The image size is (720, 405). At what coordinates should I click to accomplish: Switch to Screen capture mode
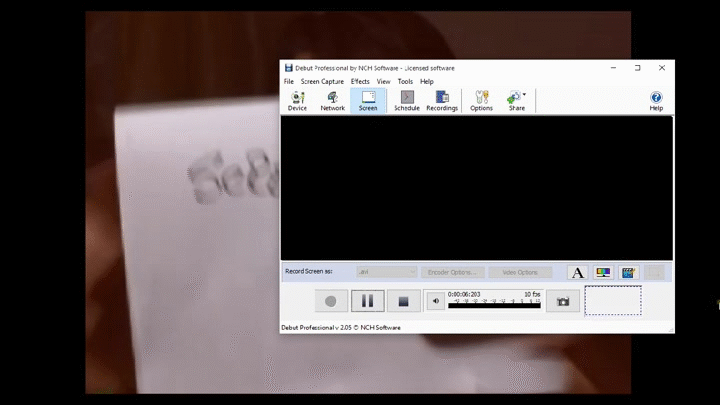(368, 100)
